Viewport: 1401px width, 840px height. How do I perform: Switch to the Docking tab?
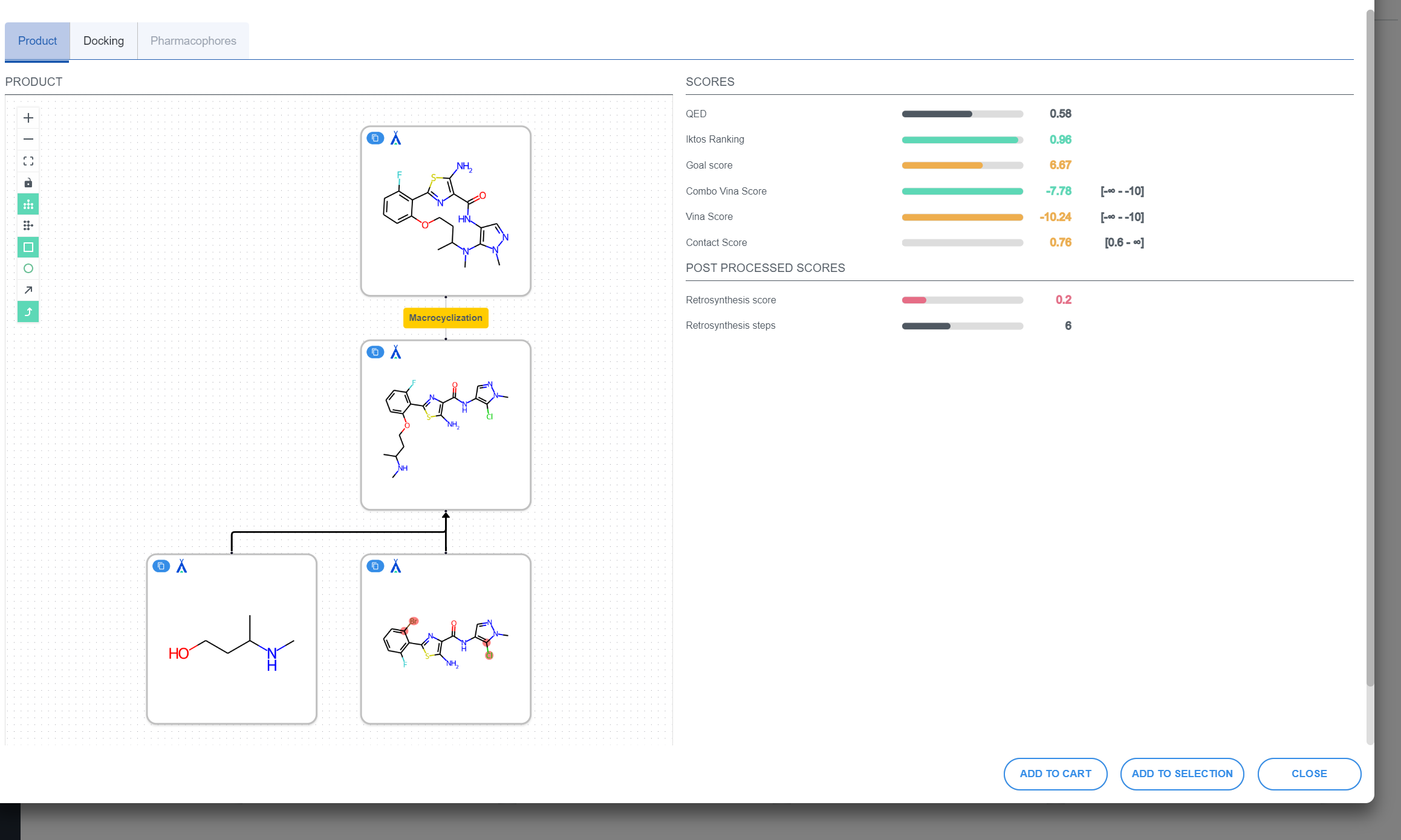coord(103,41)
